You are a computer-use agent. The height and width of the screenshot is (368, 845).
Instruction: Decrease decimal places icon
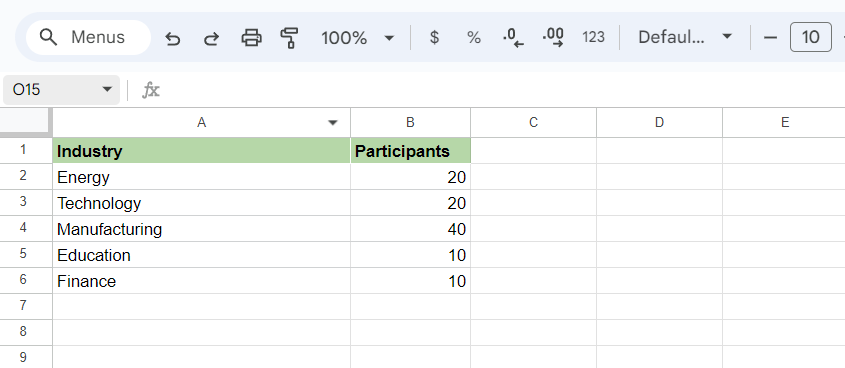(514, 38)
